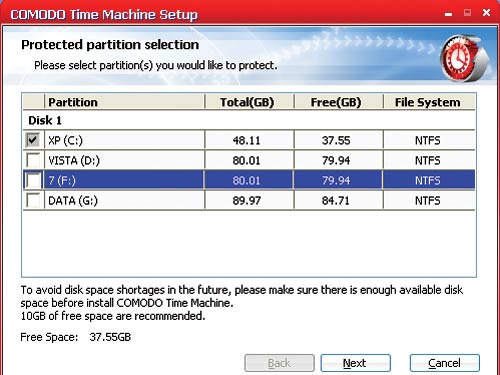Click the 89.97 total size value

[246, 201]
